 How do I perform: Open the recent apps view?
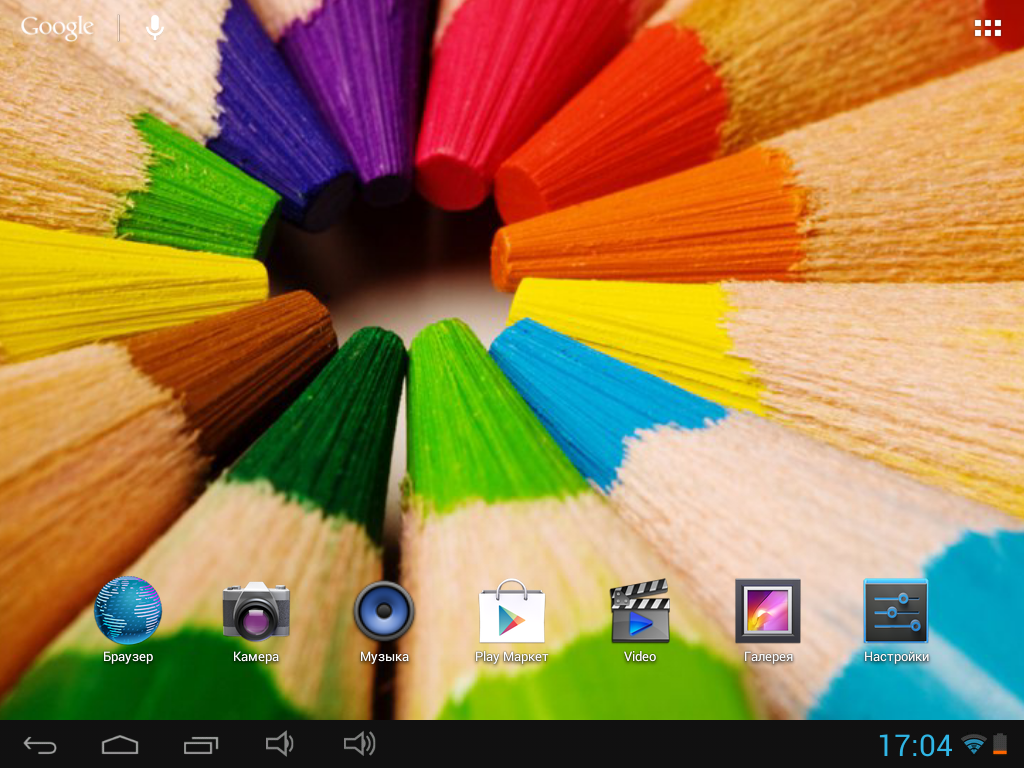pos(200,744)
